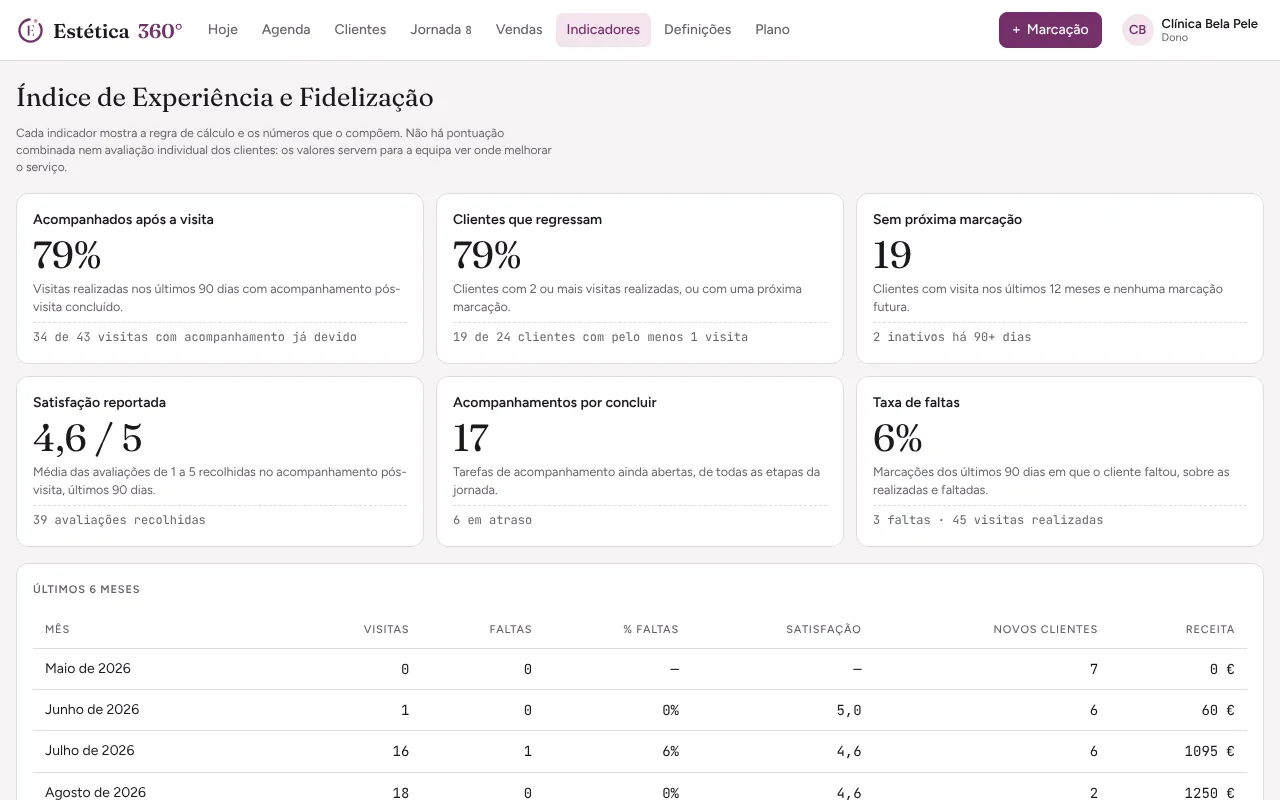This screenshot has height=800, width=1280.
Task: Click the Sem próxima marcação card title
Action: pos(947,219)
